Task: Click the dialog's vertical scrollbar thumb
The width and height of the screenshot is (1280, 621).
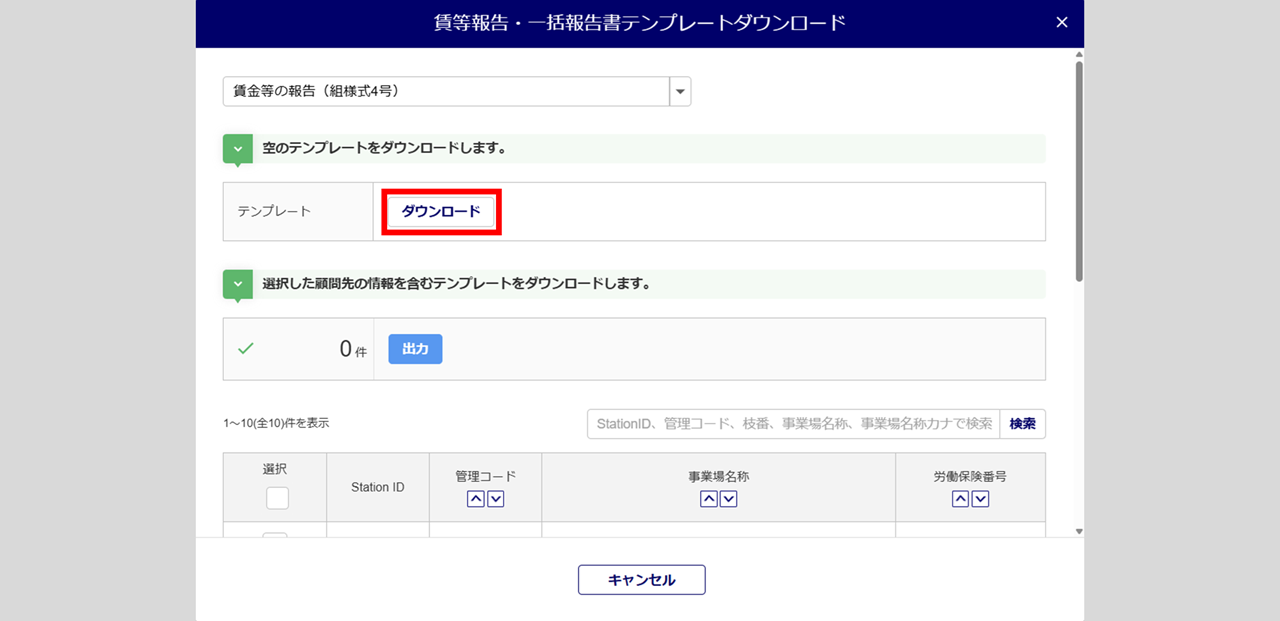Action: 1078,170
